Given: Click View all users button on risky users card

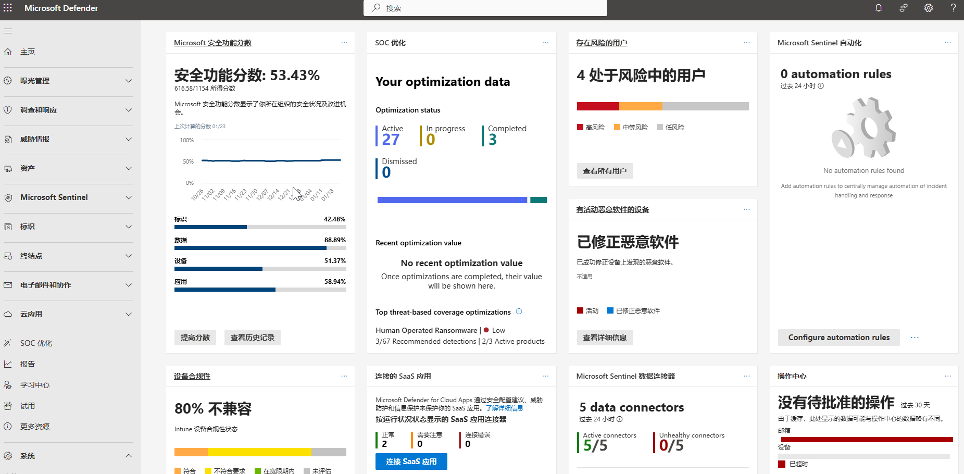Looking at the screenshot, I should click(x=604, y=171).
